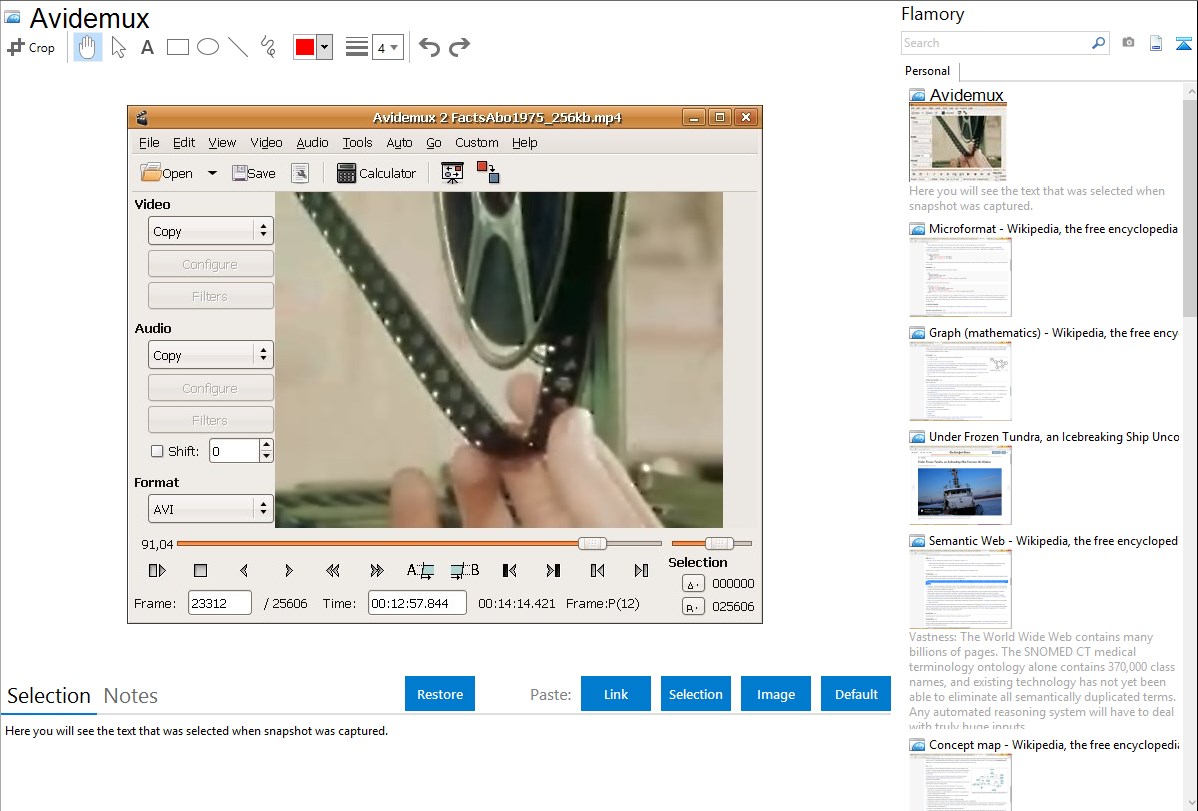1198x811 pixels.
Task: Enable the audio Shift checkbox
Action: (157, 451)
